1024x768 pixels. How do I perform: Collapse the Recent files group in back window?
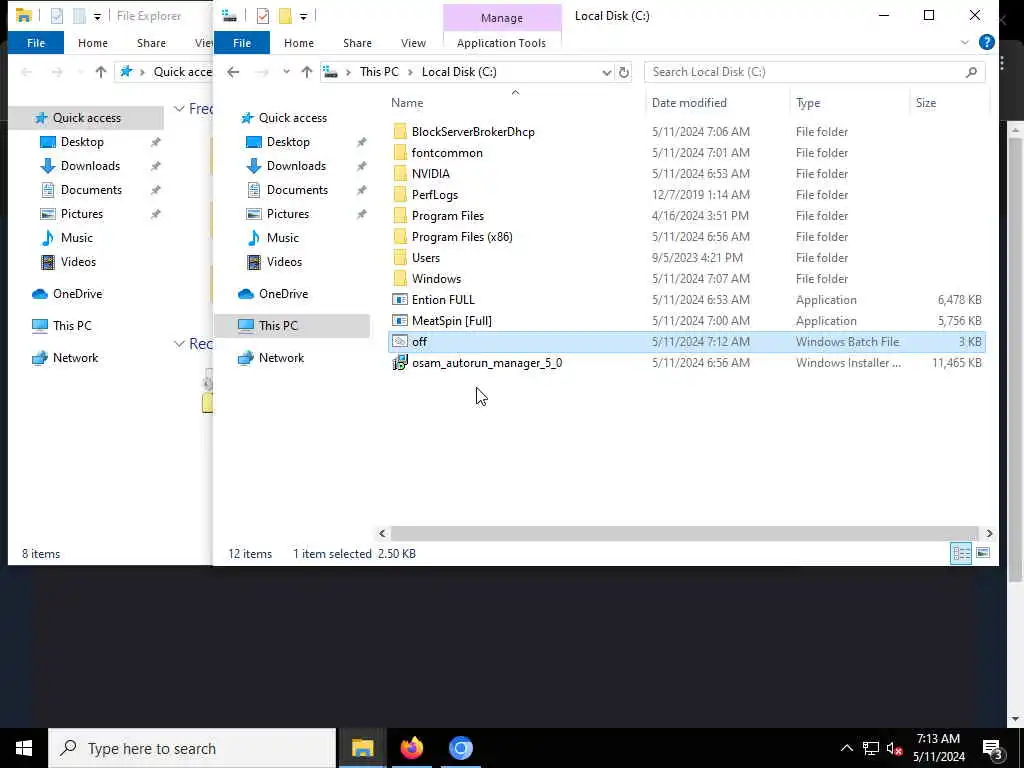click(179, 344)
